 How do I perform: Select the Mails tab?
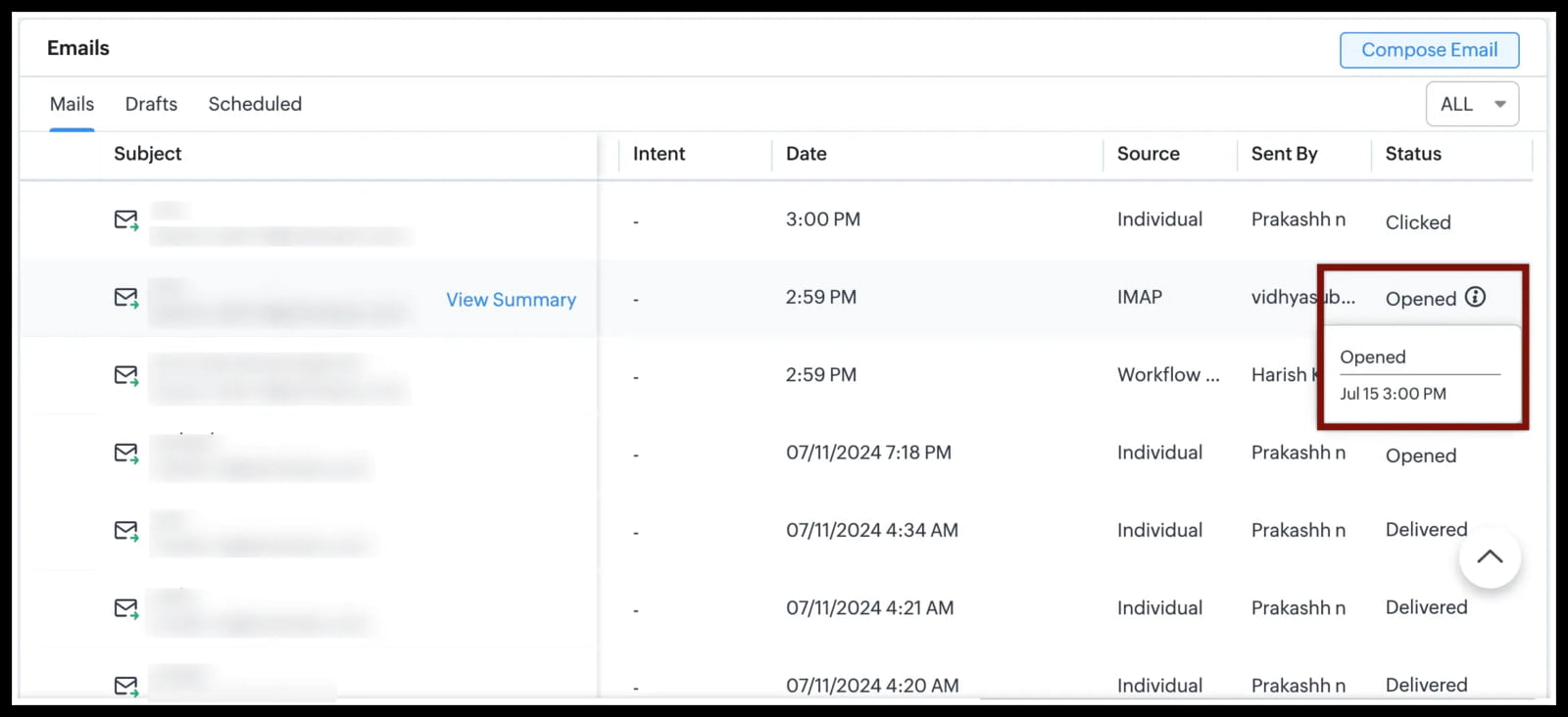72,103
